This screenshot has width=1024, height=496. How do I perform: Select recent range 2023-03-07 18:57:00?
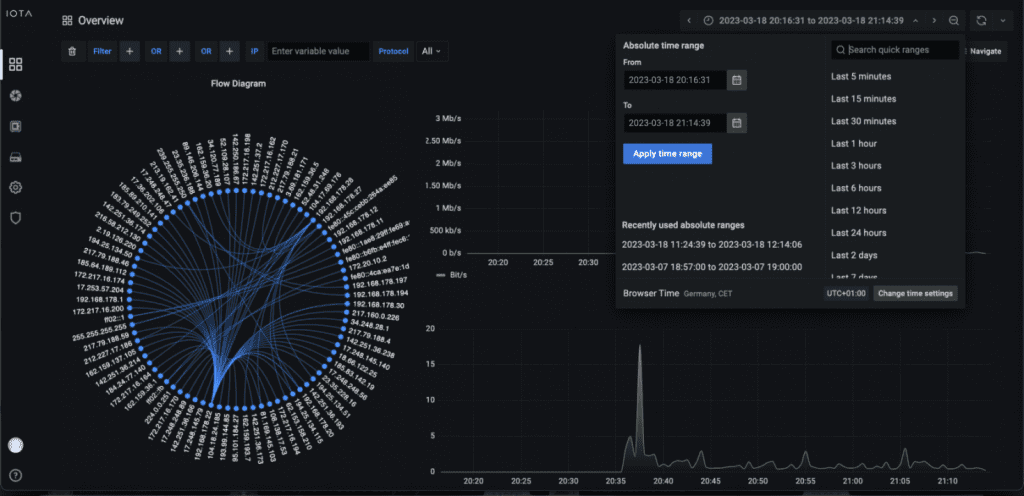click(x=713, y=267)
